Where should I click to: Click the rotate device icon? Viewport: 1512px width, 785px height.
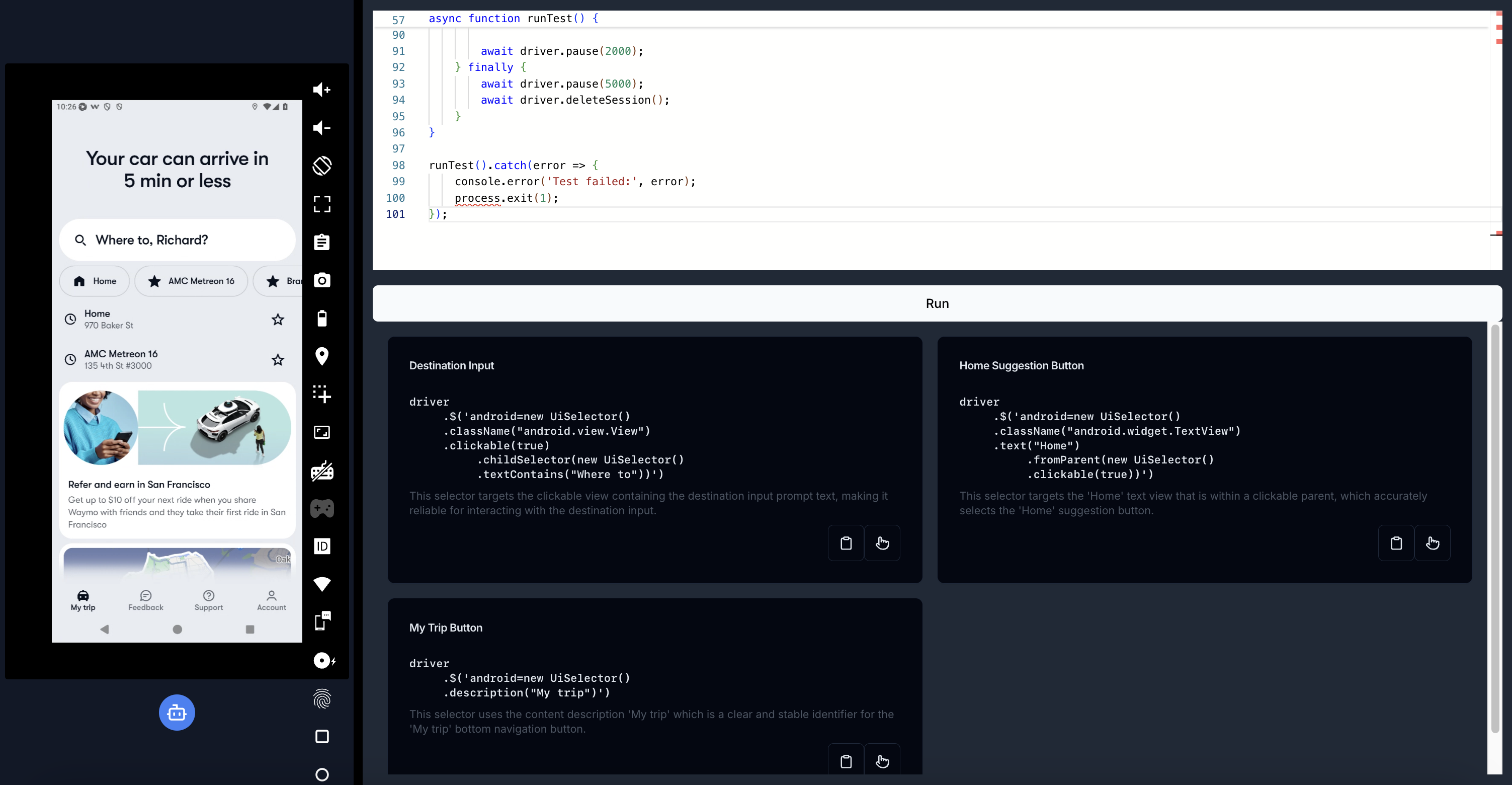[x=321, y=166]
